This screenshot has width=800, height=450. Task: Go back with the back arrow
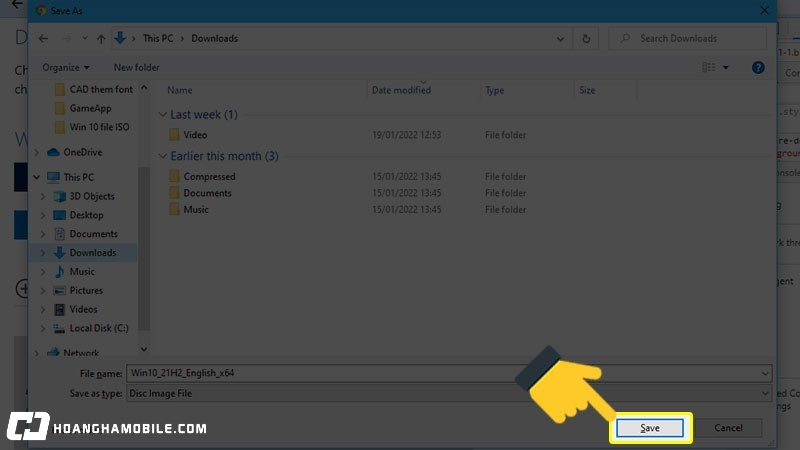43,39
